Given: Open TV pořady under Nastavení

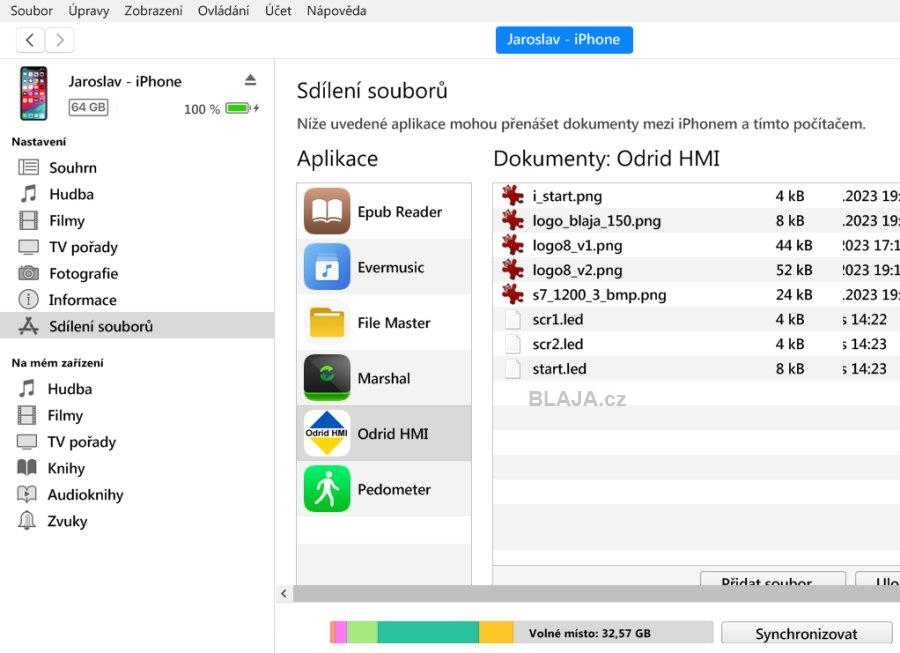Looking at the screenshot, I should pos(137,247).
